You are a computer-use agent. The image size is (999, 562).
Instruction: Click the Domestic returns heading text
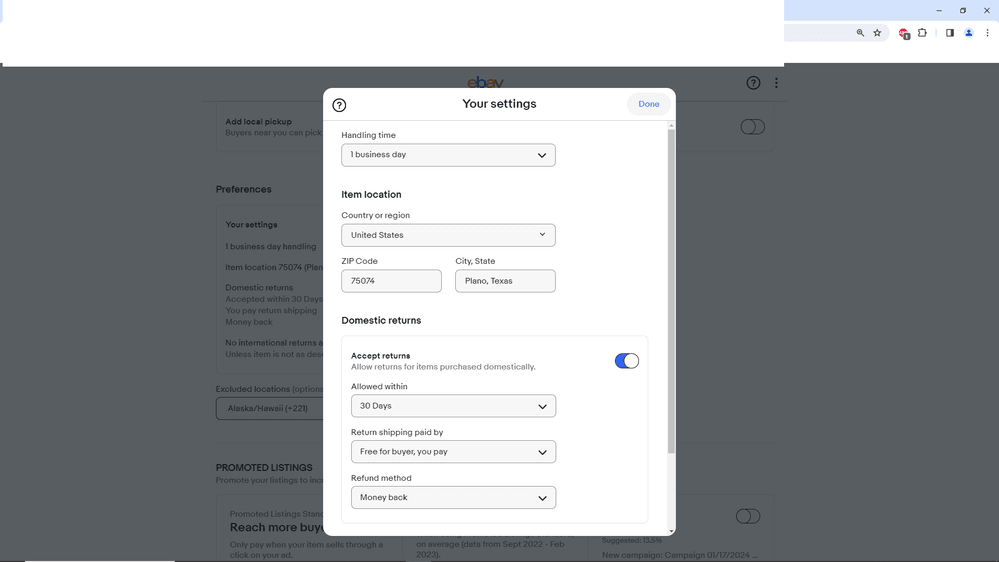pos(381,321)
